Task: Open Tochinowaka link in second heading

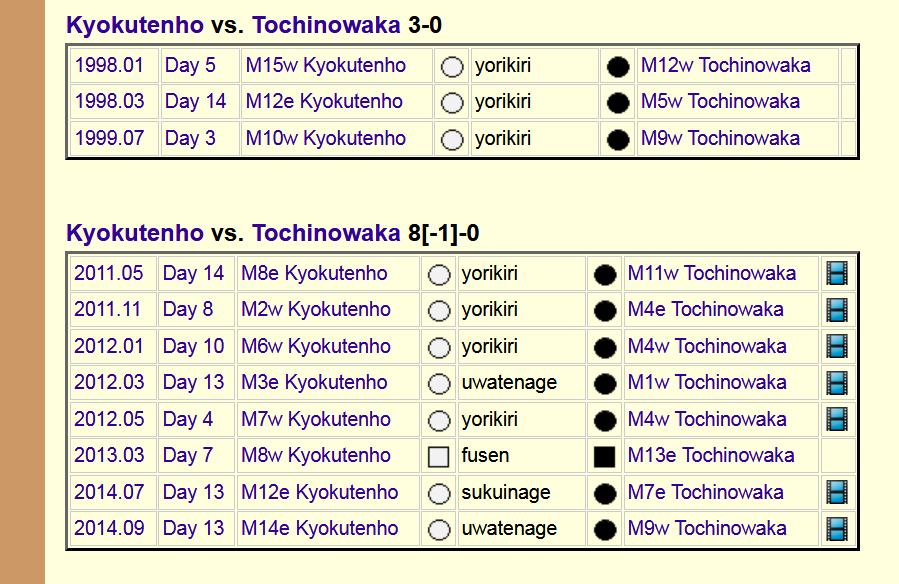Action: 325,233
